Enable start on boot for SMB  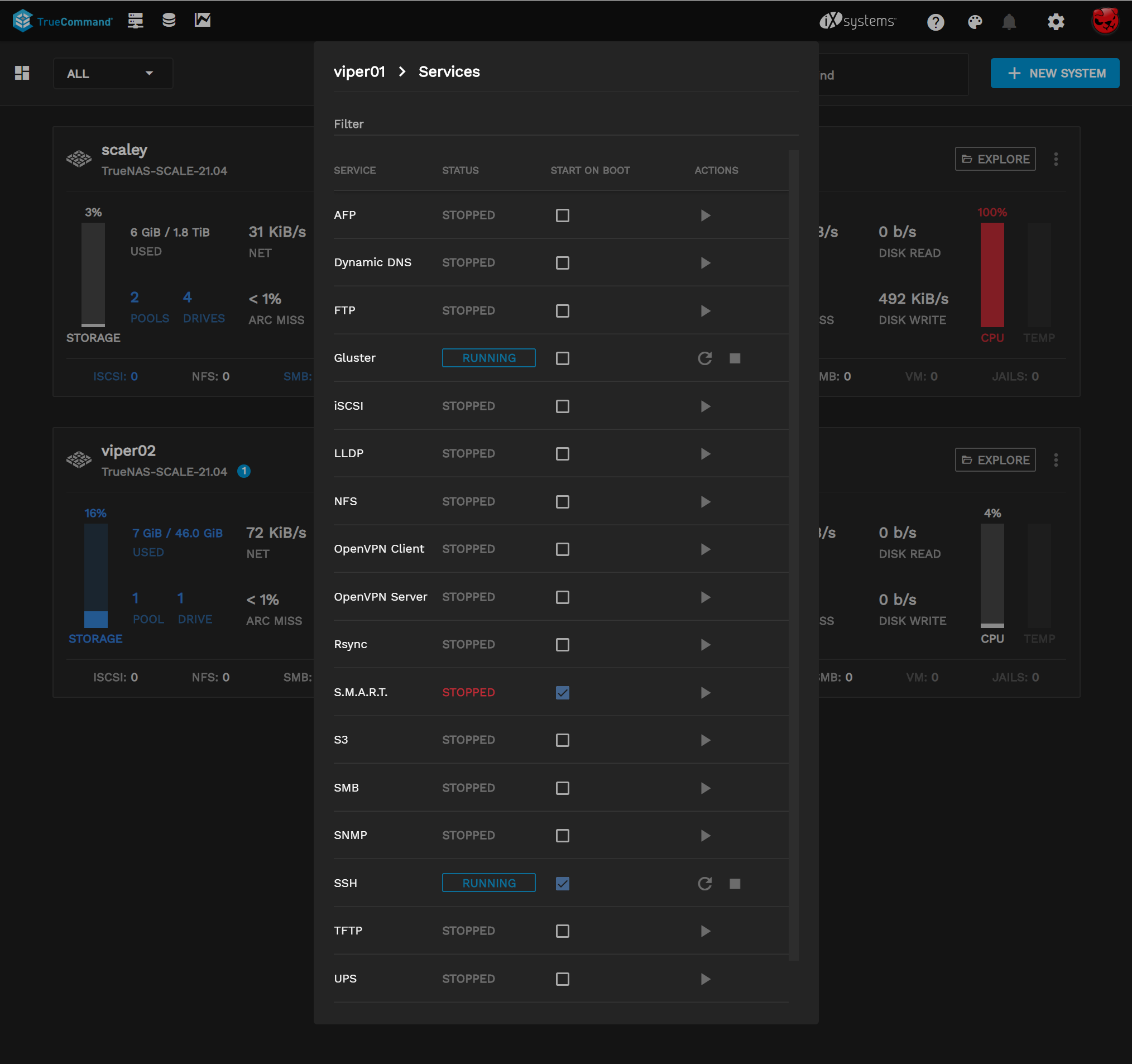562,788
